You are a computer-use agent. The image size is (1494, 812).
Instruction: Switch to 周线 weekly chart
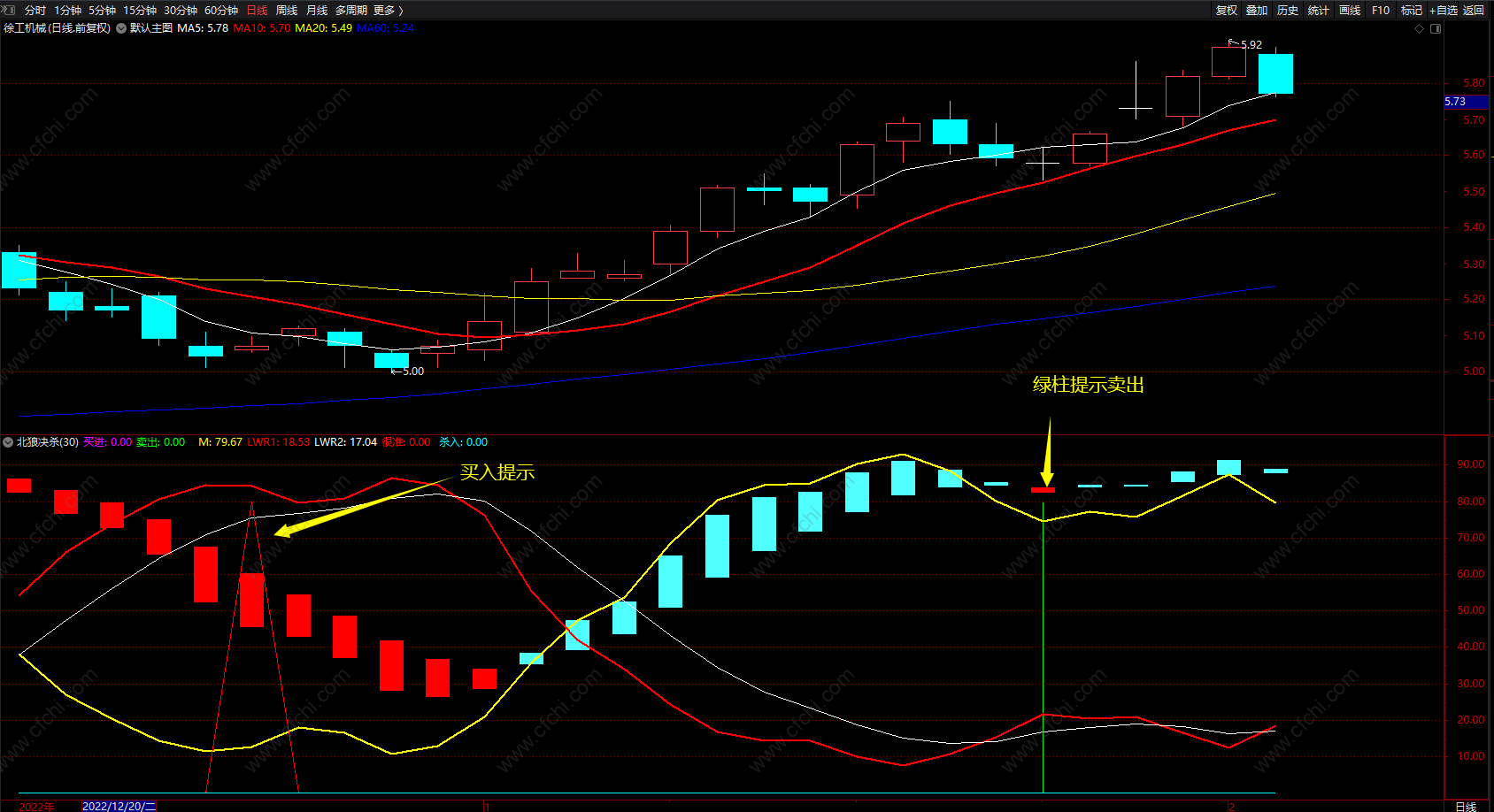[x=287, y=11]
